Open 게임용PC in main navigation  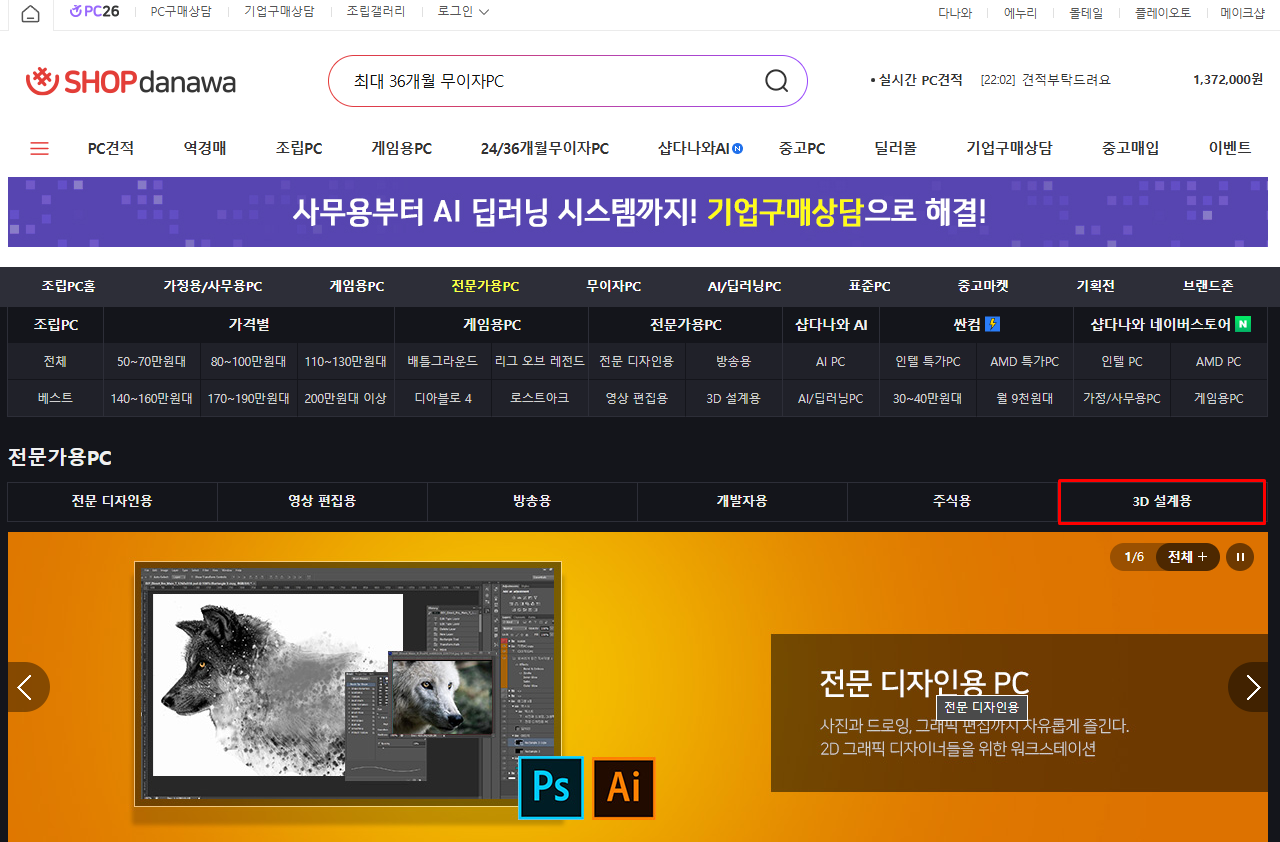(x=402, y=148)
